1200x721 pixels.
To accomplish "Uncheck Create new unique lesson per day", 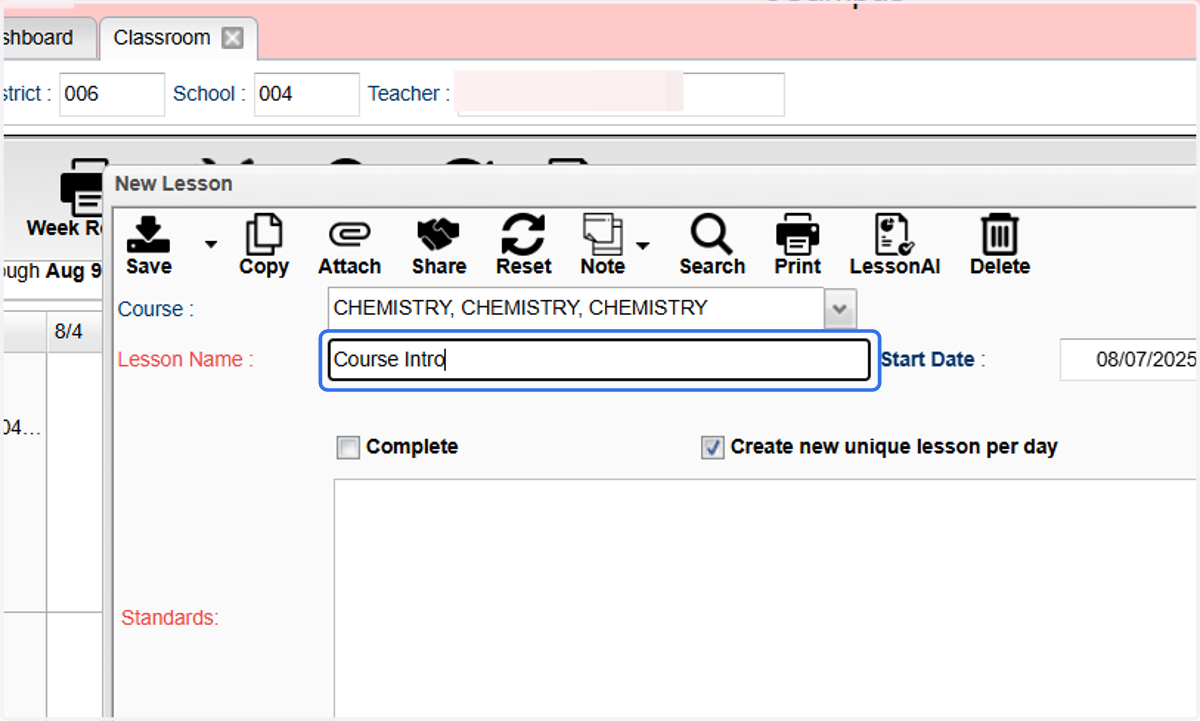I will [x=712, y=448].
